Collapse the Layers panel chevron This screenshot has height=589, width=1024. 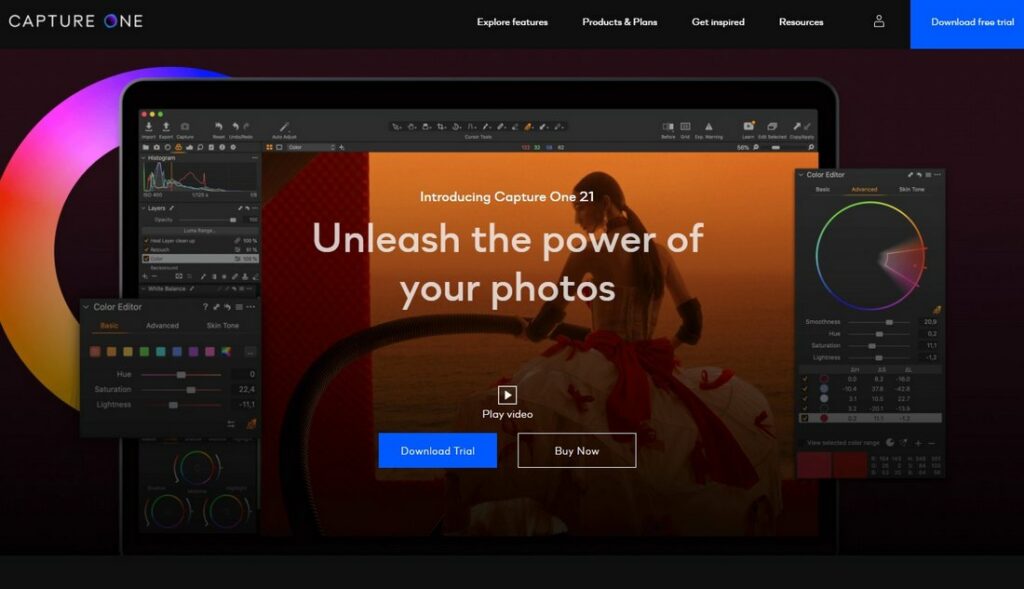coord(144,208)
